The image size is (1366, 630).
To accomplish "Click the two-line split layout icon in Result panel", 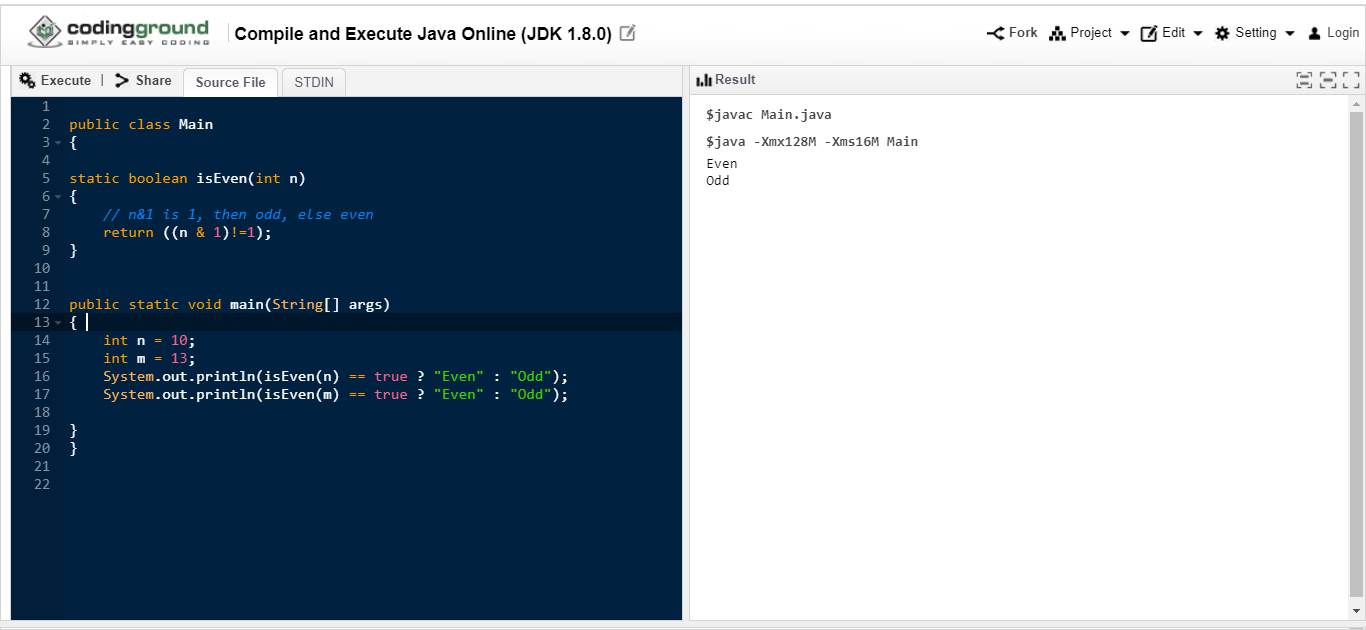I will click(1304, 80).
